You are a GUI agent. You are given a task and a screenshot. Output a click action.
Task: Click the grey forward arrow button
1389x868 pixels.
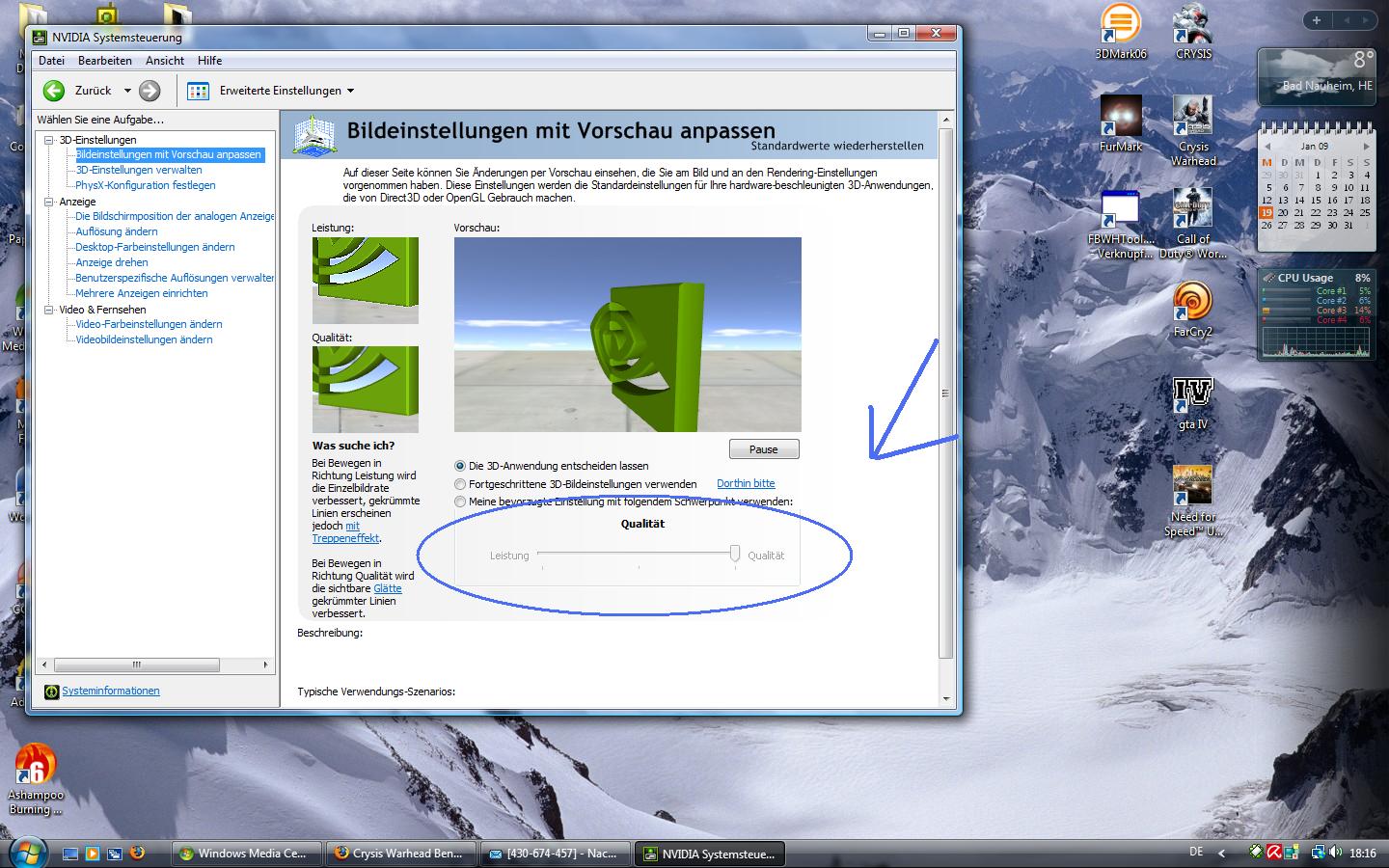pyautogui.click(x=150, y=91)
